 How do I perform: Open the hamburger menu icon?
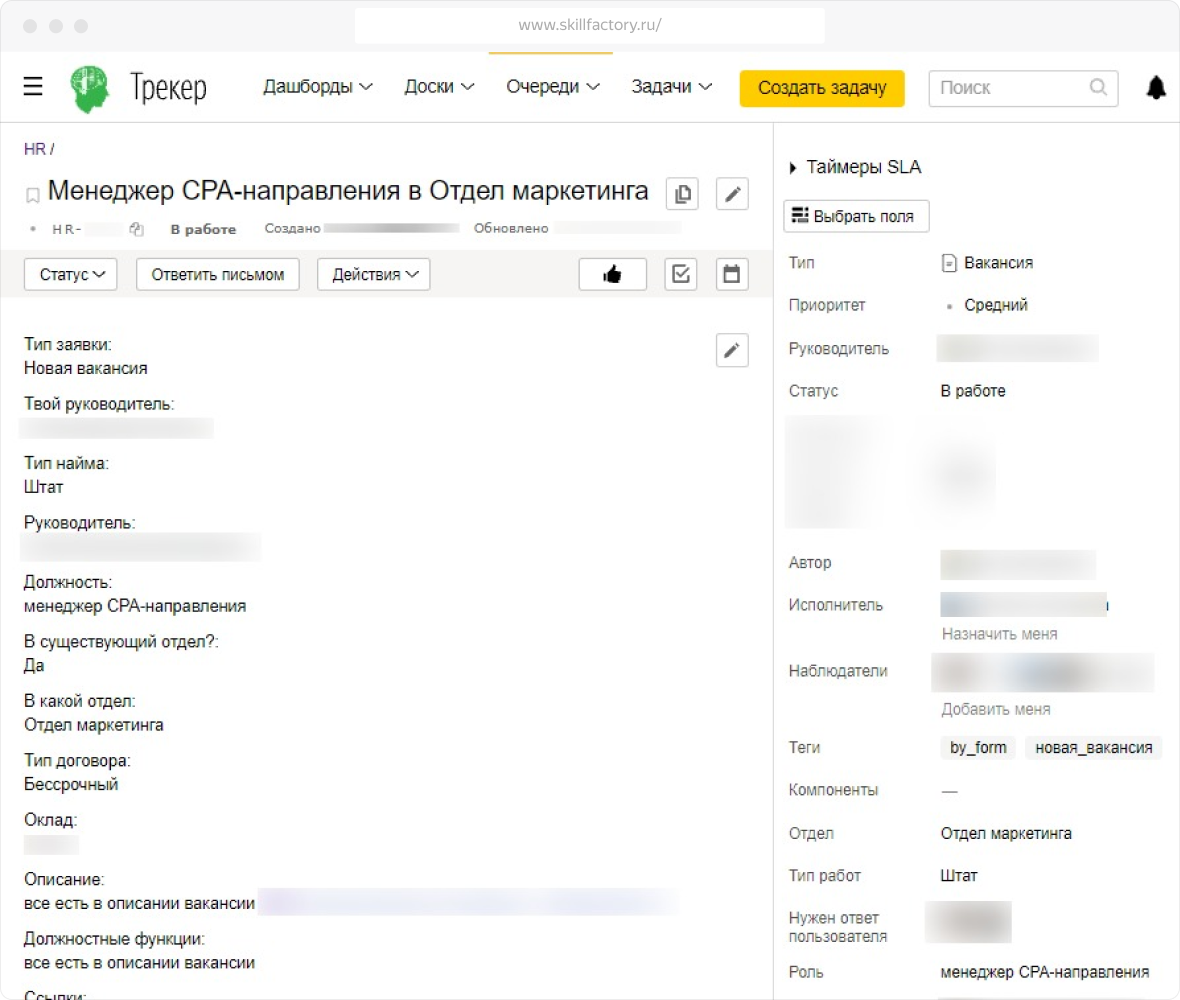click(33, 86)
